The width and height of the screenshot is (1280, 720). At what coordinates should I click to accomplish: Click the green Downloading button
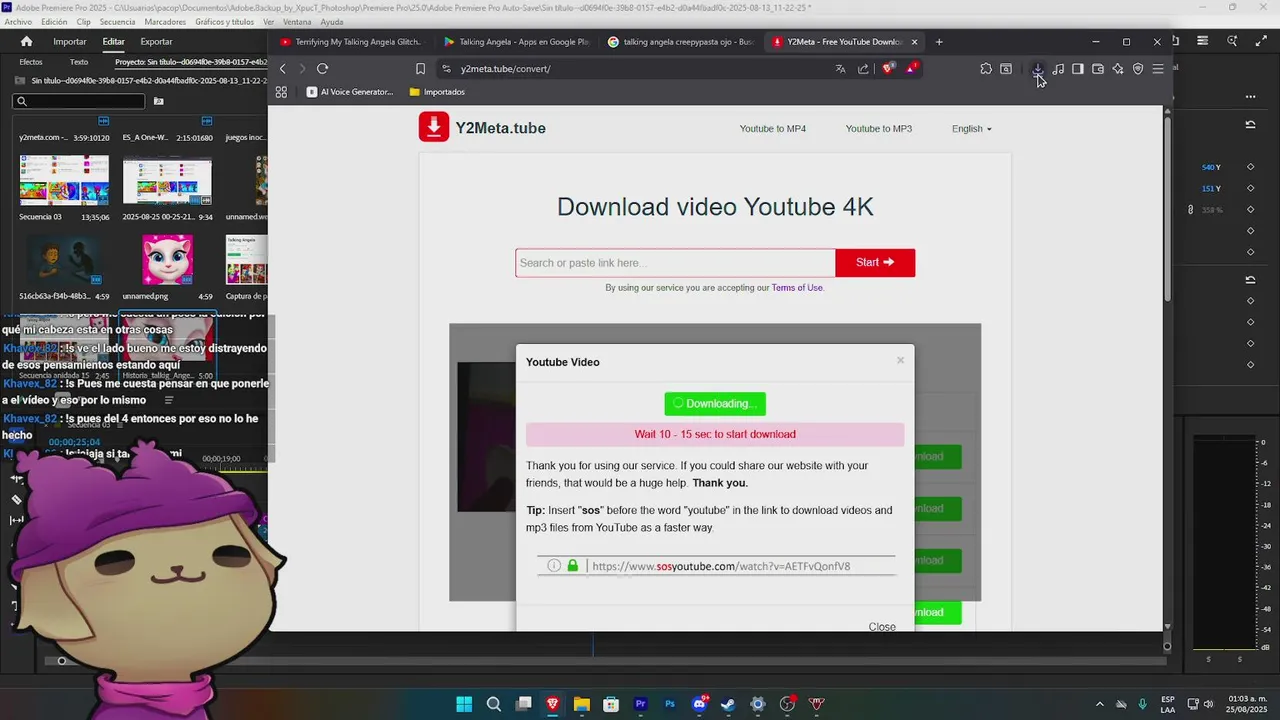point(715,404)
